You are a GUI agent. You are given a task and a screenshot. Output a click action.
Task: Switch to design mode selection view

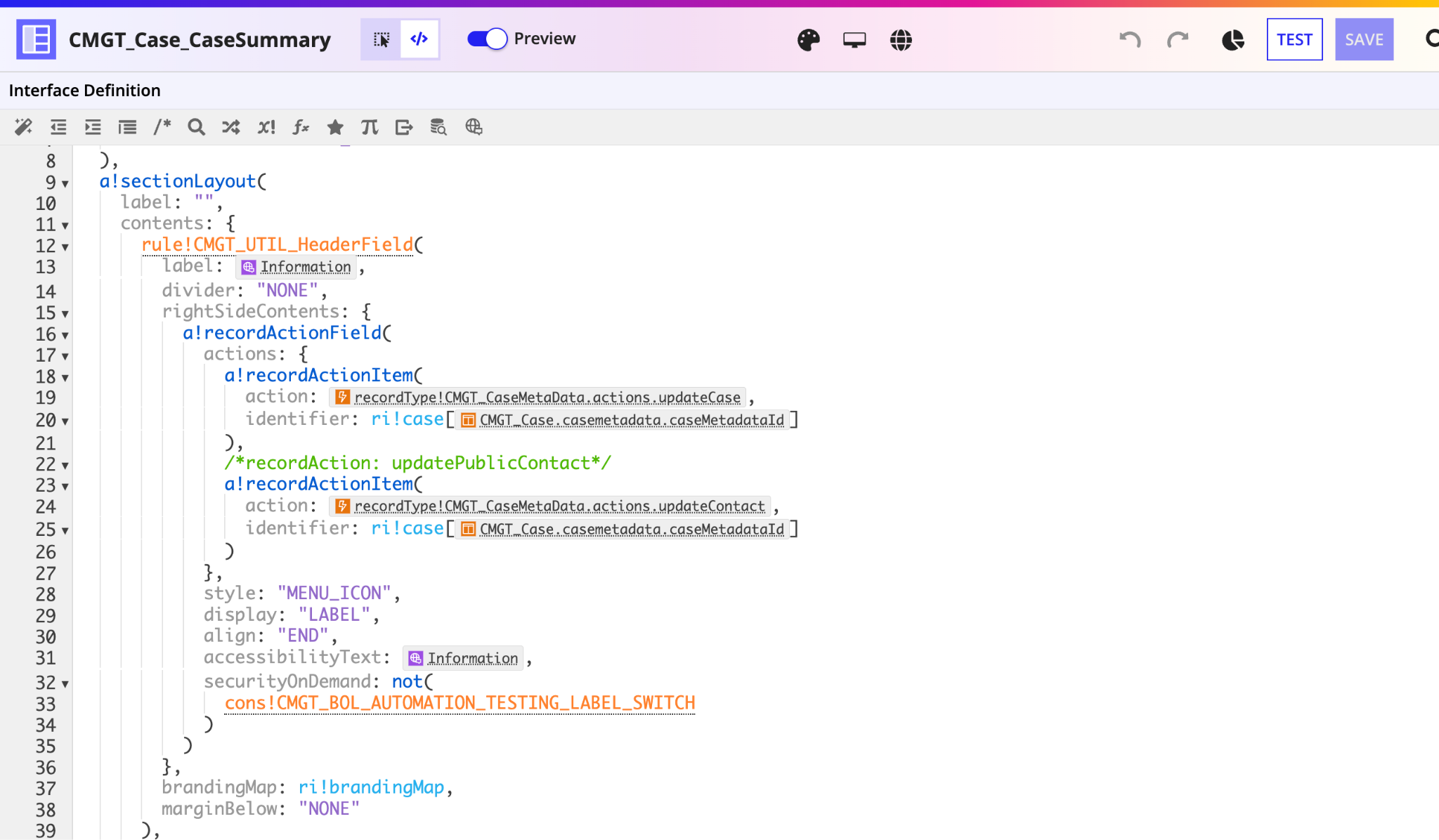tap(381, 39)
